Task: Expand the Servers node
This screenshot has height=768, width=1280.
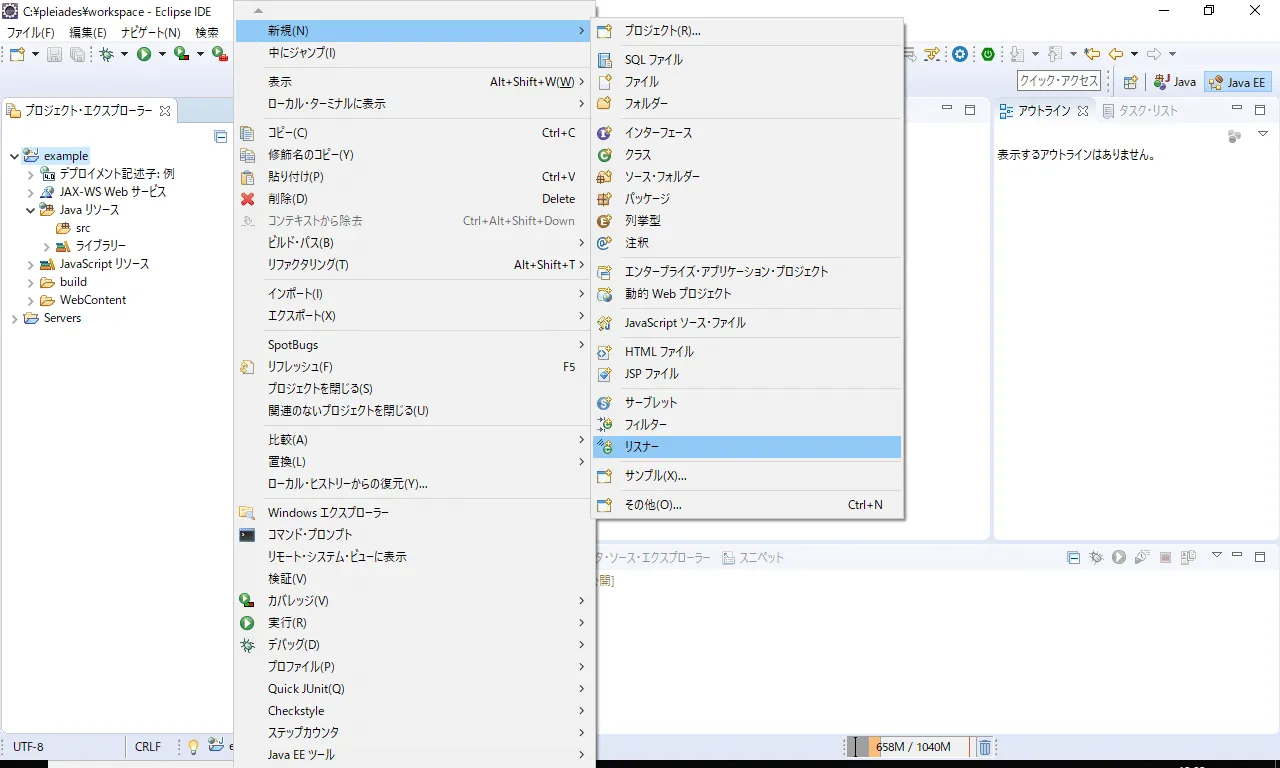Action: [x=14, y=318]
